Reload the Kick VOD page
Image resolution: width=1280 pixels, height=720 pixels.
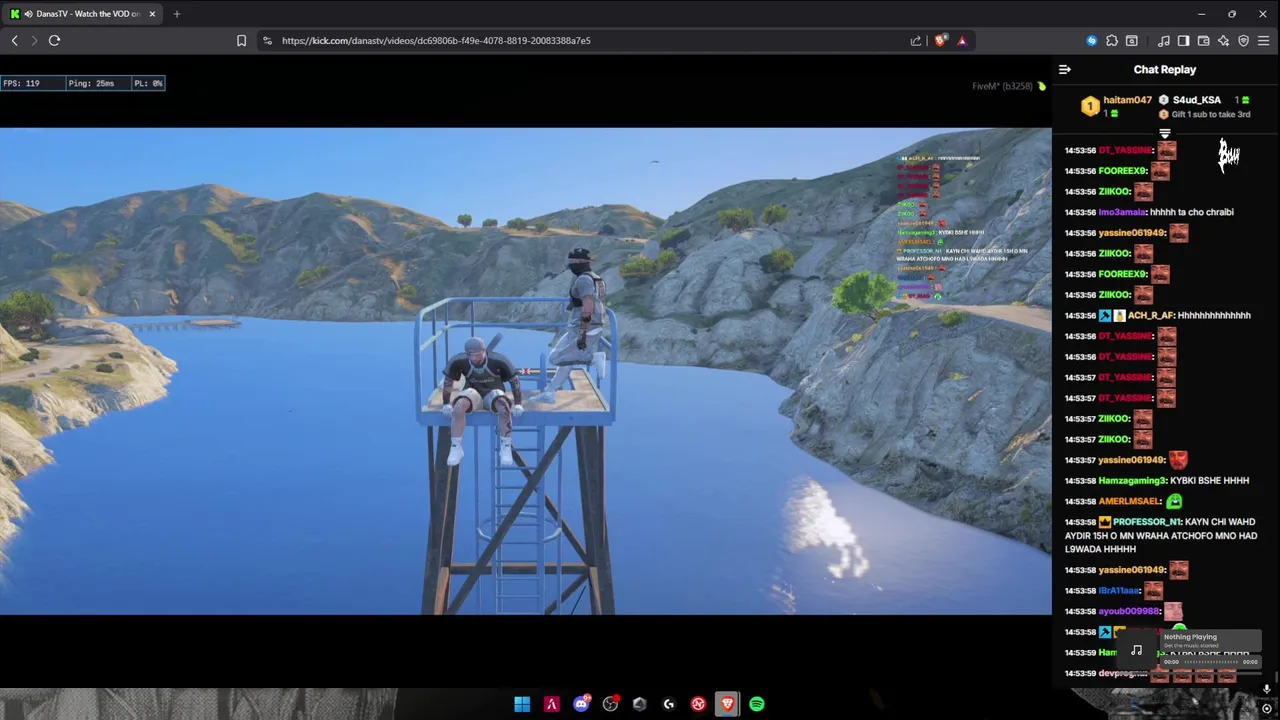pos(54,41)
